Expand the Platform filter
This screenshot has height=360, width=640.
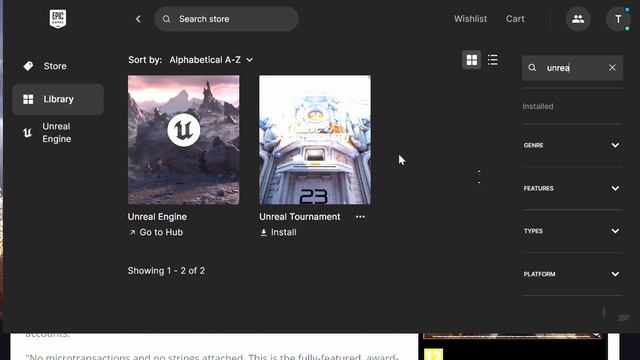tap(572, 274)
